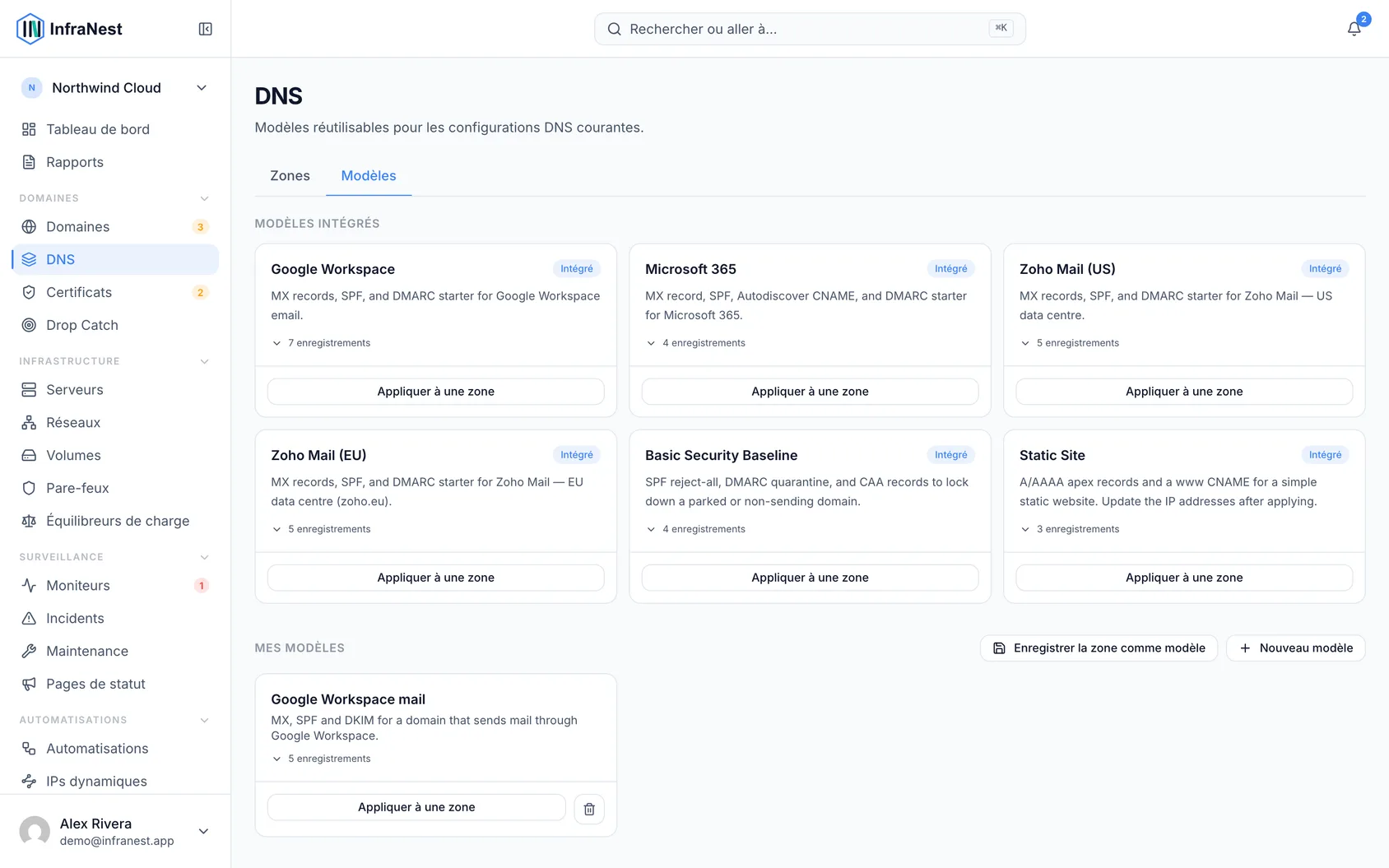Click the search magnifier icon

coord(614,29)
